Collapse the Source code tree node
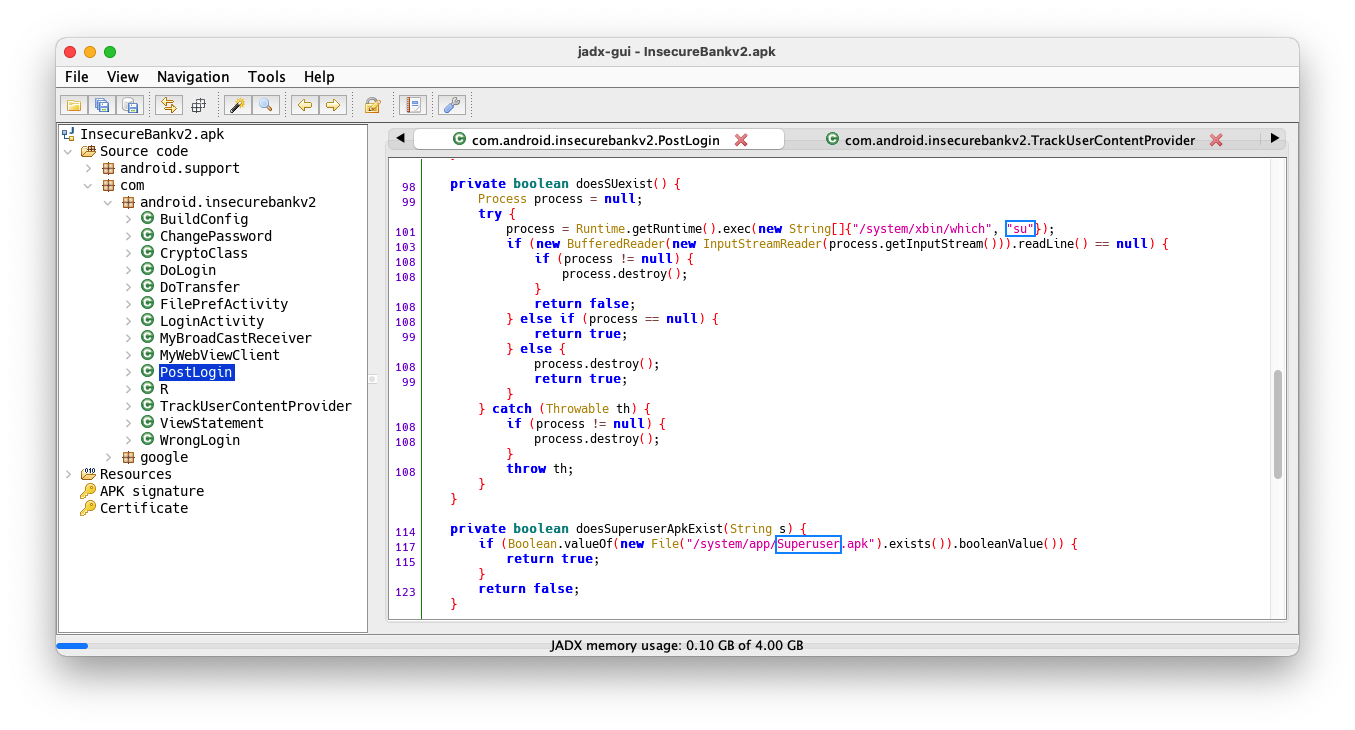The image size is (1355, 730). (68, 151)
